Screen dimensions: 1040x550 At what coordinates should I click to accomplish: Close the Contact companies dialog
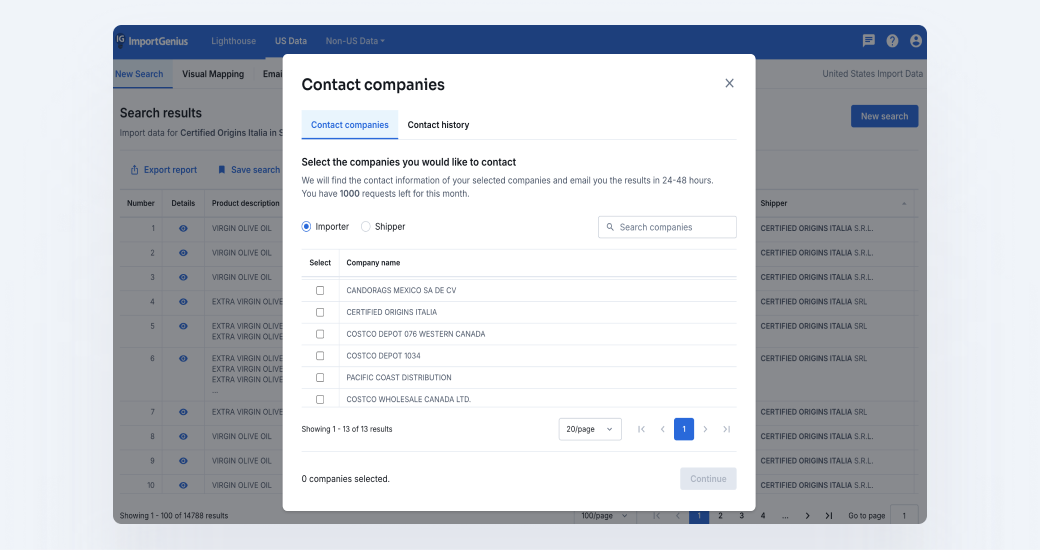729,83
